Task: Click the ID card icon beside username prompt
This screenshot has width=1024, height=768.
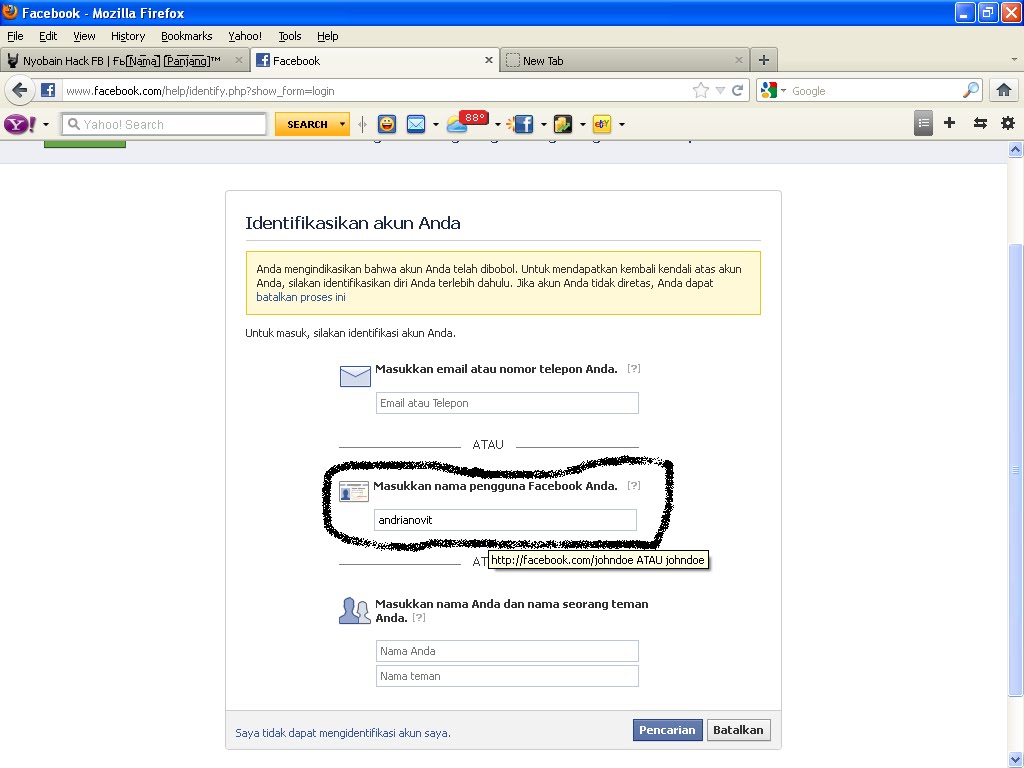Action: (354, 492)
